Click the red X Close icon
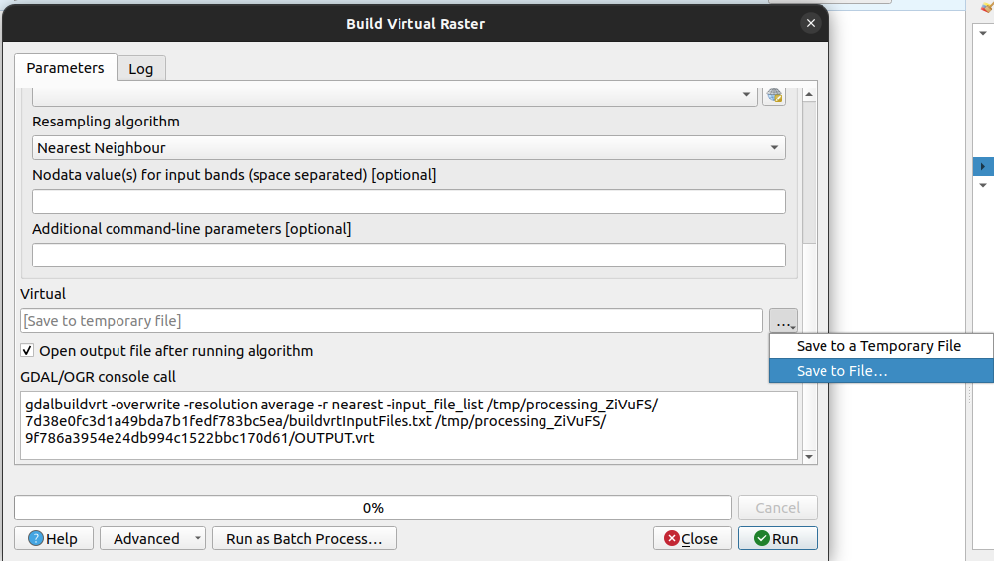Screen dimensions: 994x561 [x=672, y=538]
